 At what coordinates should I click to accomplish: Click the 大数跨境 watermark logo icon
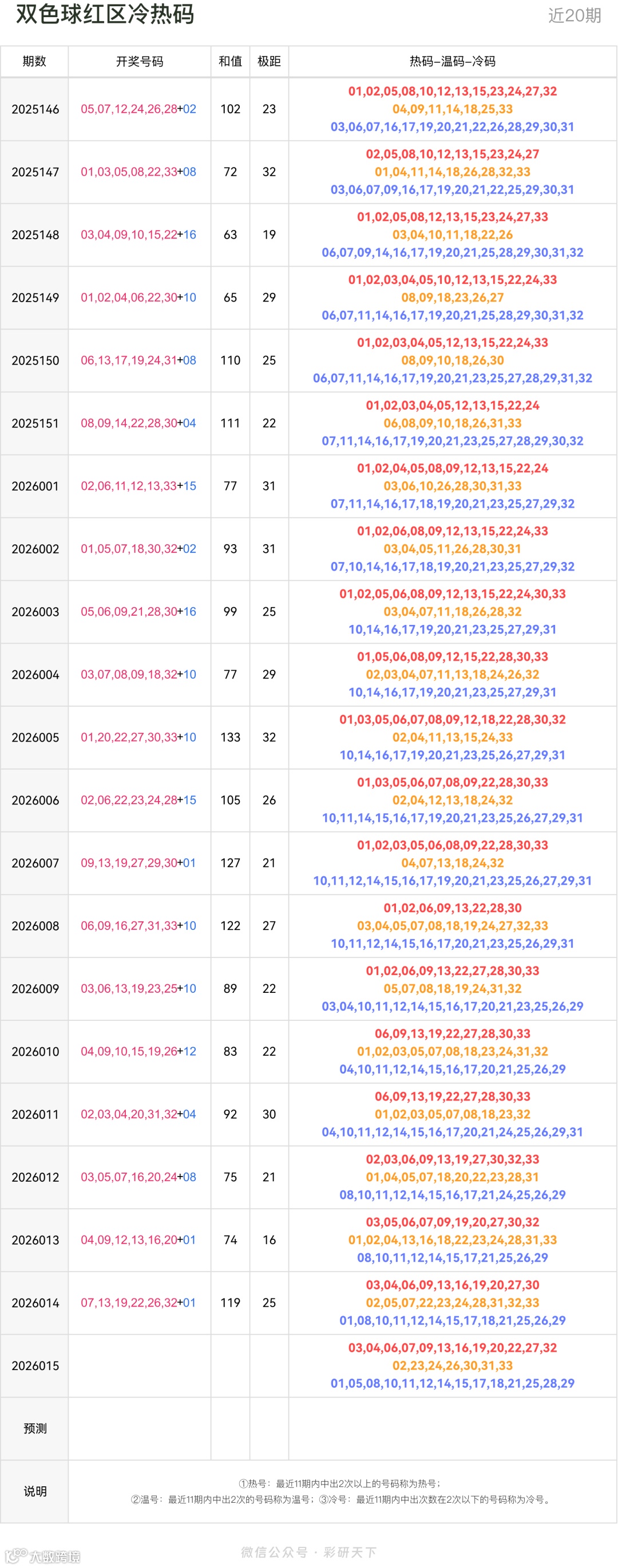point(15,1555)
